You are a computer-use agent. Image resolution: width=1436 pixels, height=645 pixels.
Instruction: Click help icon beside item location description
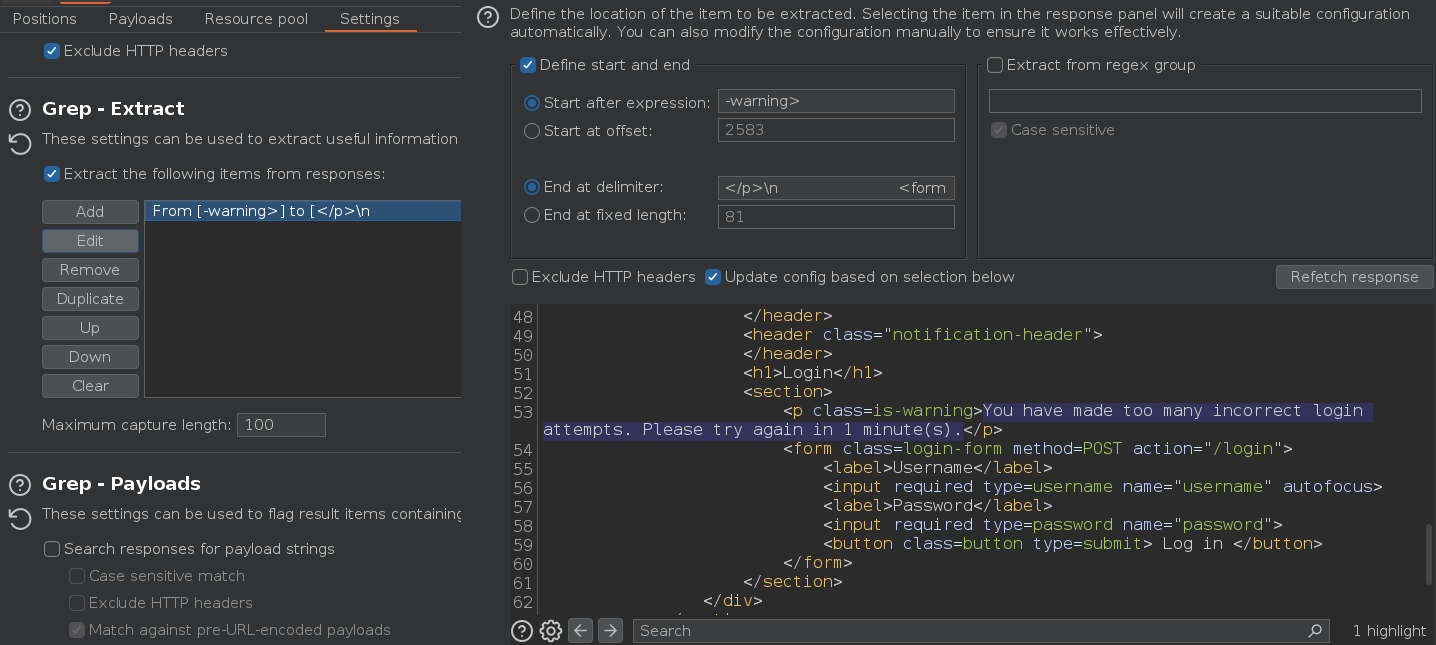(487, 16)
